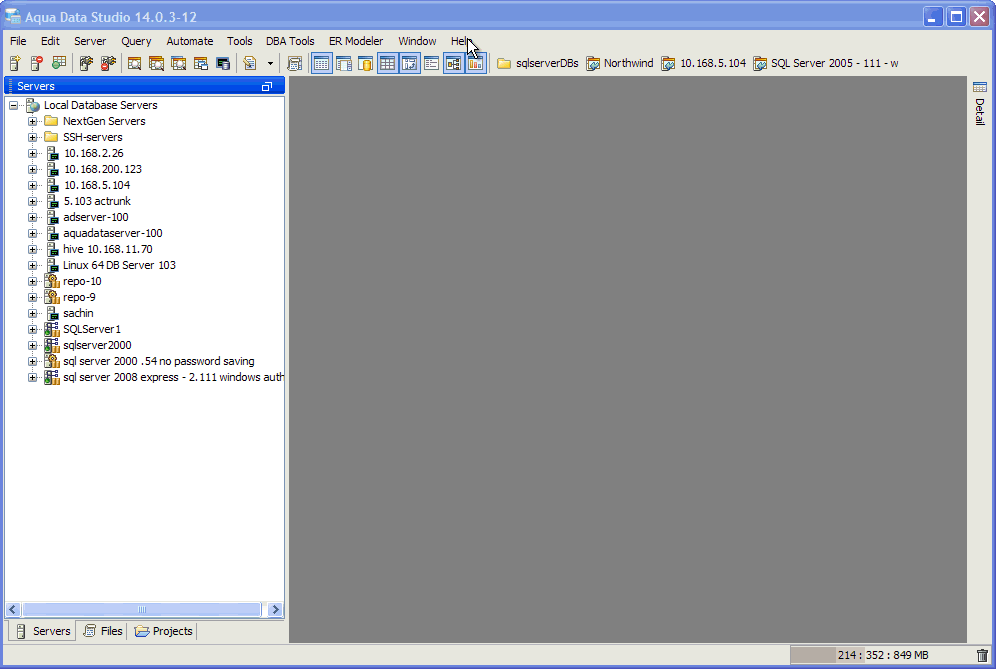The image size is (996, 669).
Task: Expand the repo-10 node
Action: (32, 281)
